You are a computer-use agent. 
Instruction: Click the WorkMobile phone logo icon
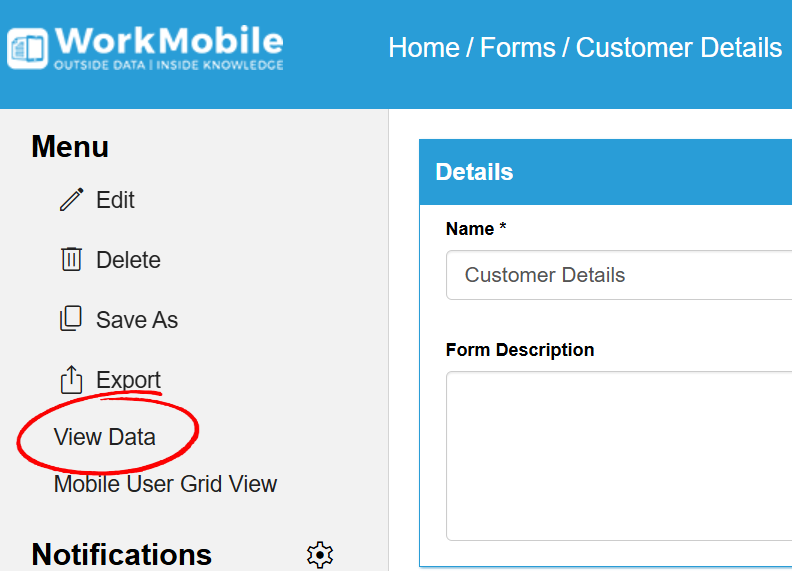click(27, 48)
